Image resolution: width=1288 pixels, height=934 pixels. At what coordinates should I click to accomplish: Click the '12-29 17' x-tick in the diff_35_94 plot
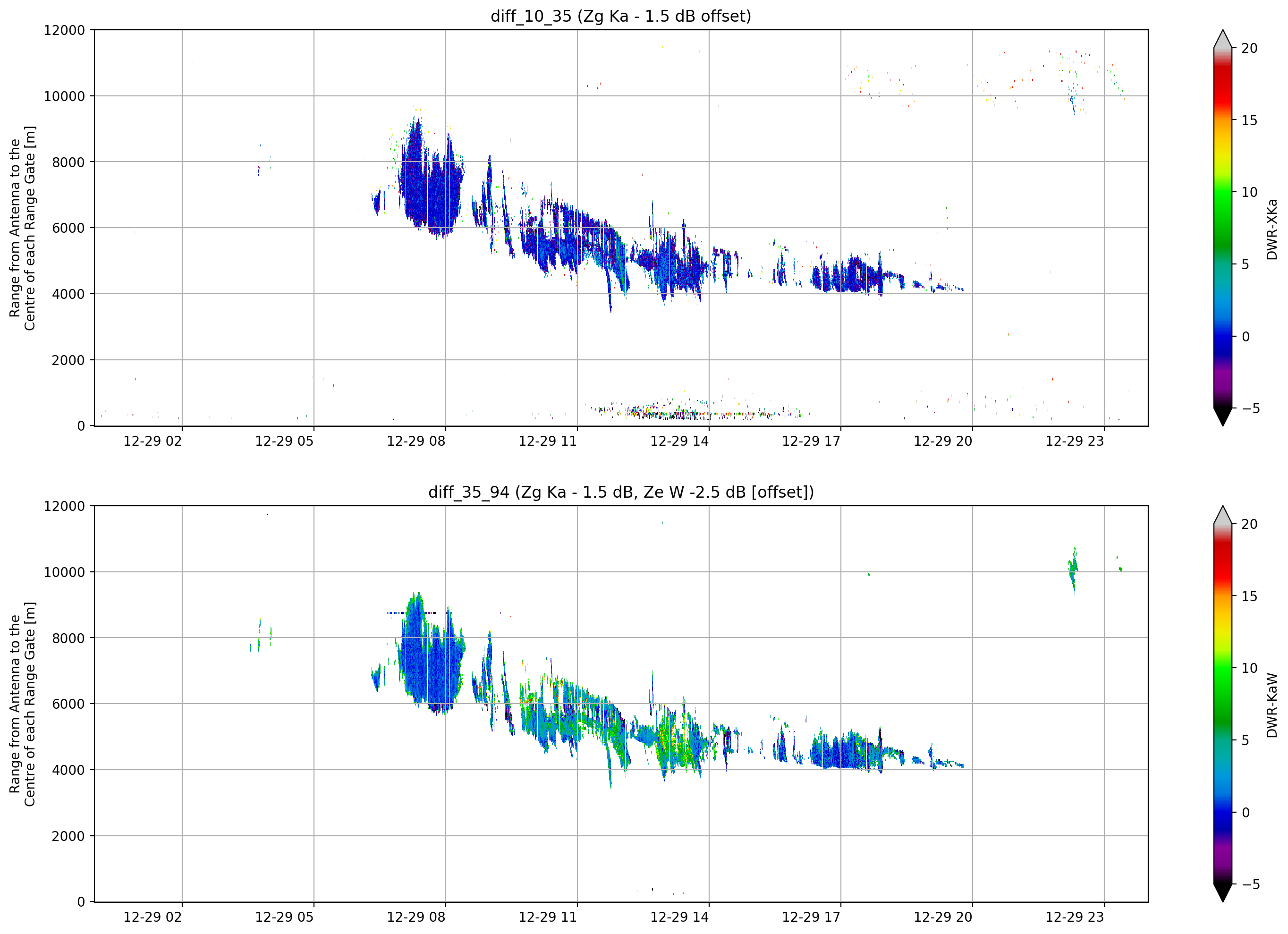pyautogui.click(x=812, y=917)
